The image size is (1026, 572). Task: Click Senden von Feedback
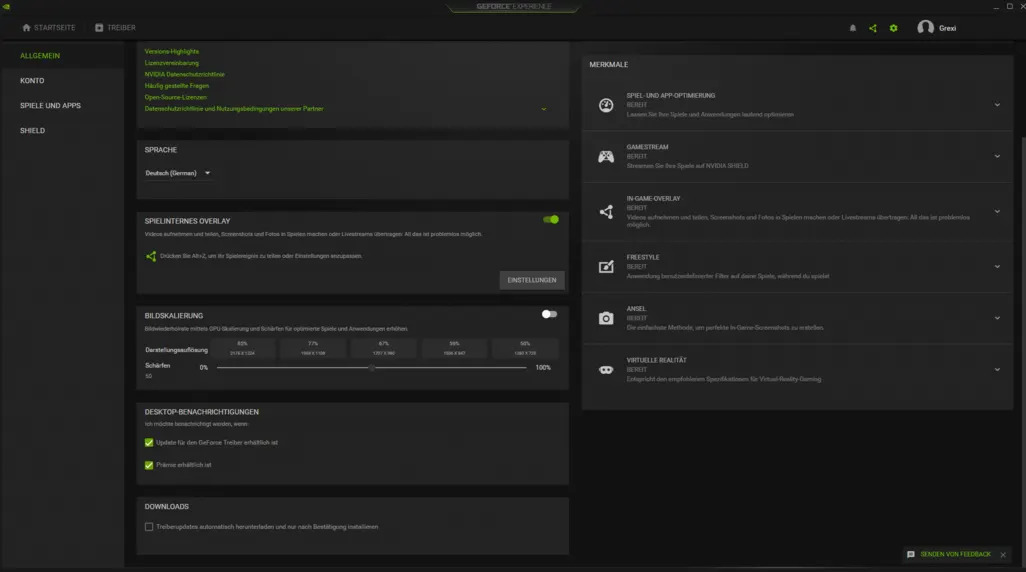click(955, 554)
